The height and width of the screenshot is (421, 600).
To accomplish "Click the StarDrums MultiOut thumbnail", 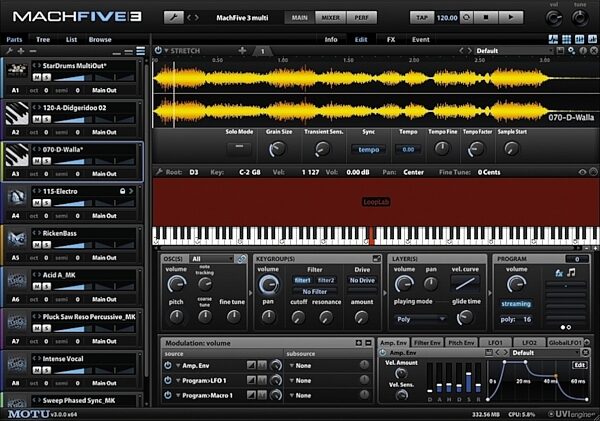I will click(x=16, y=71).
